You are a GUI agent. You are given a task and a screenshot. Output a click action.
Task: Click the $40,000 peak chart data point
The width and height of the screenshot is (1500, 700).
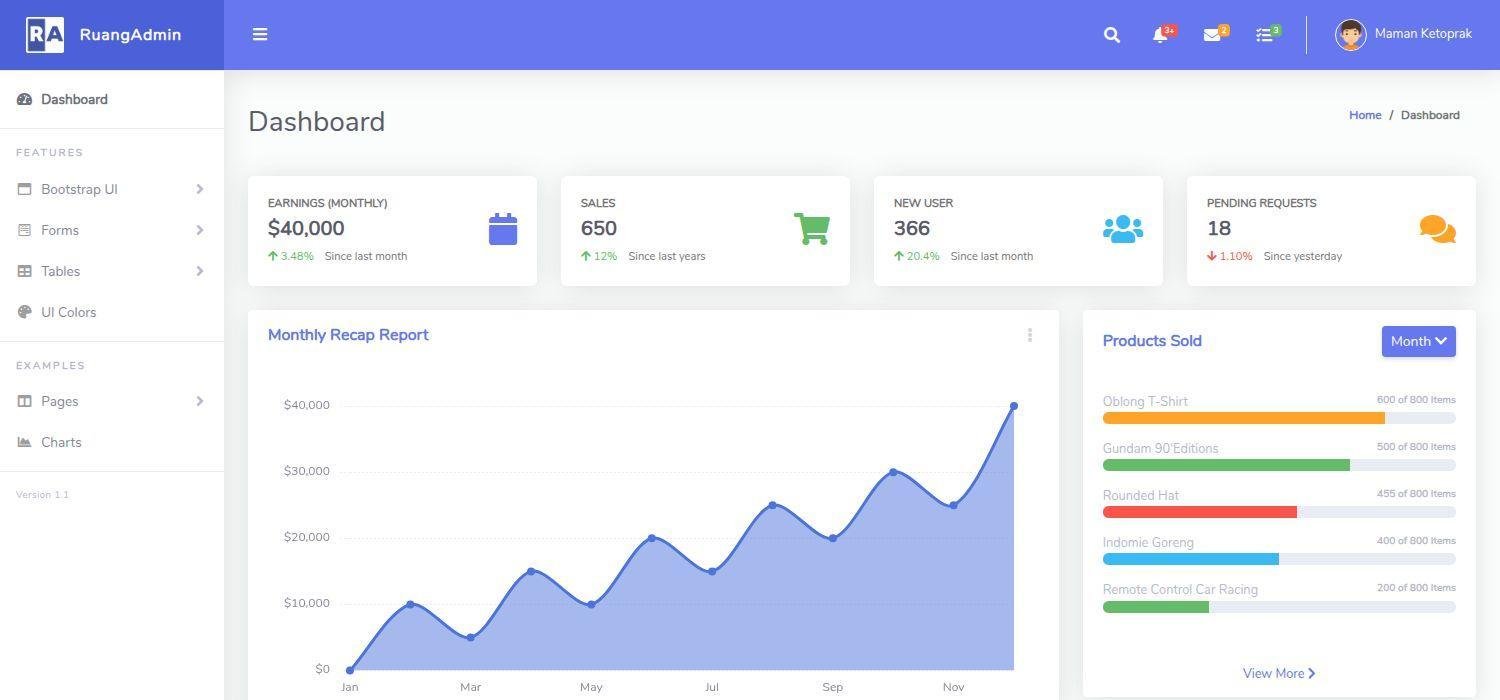1014,406
